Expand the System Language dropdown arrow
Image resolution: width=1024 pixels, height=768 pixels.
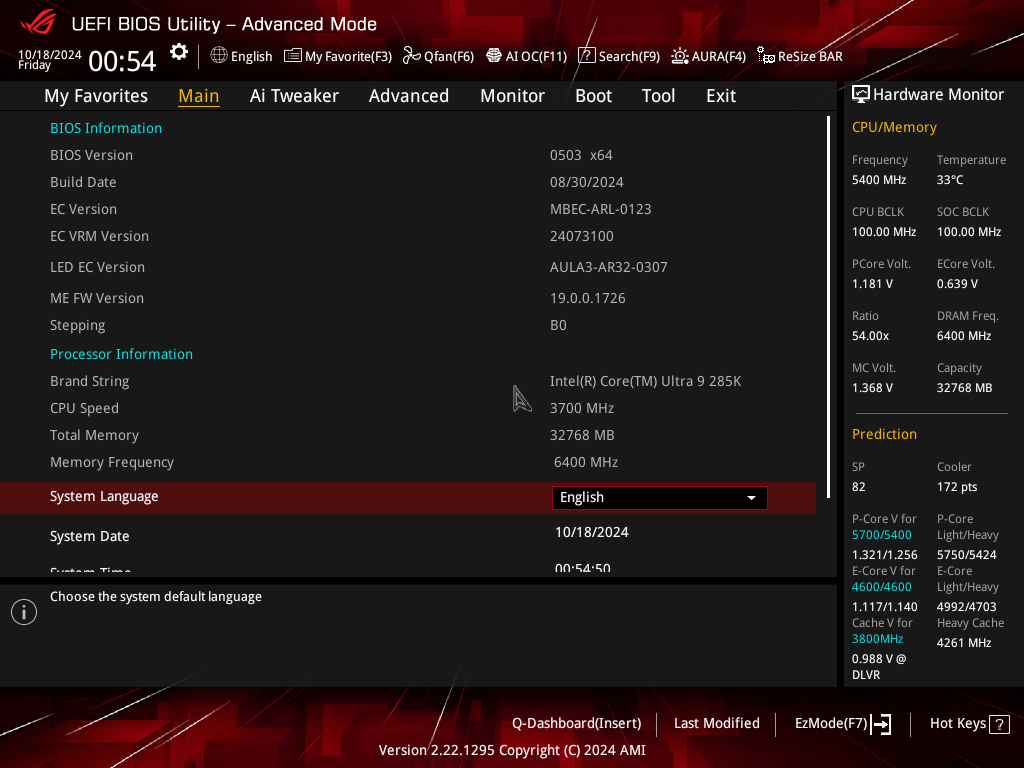click(x=752, y=498)
